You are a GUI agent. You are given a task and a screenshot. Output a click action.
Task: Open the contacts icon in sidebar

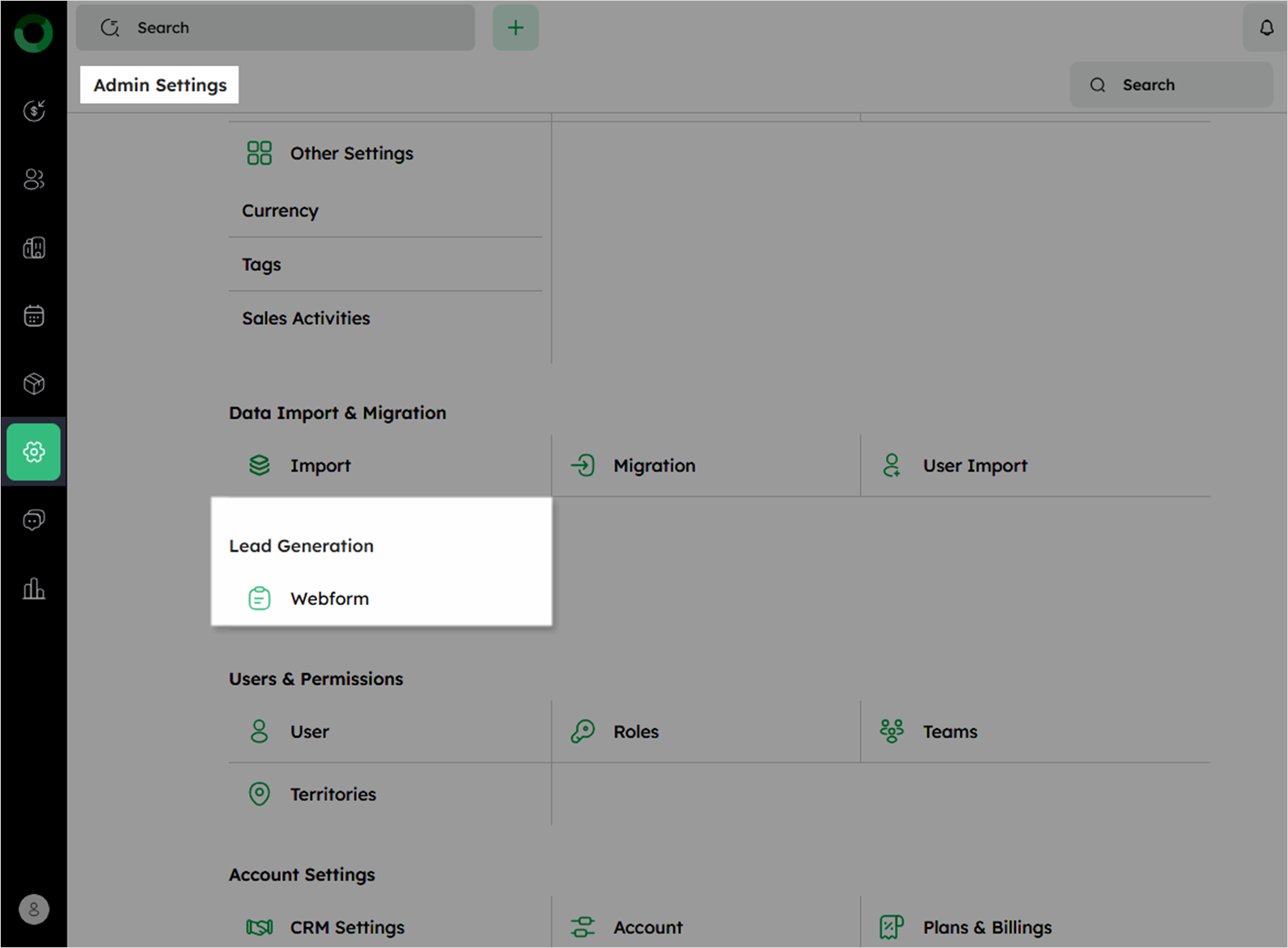34,179
